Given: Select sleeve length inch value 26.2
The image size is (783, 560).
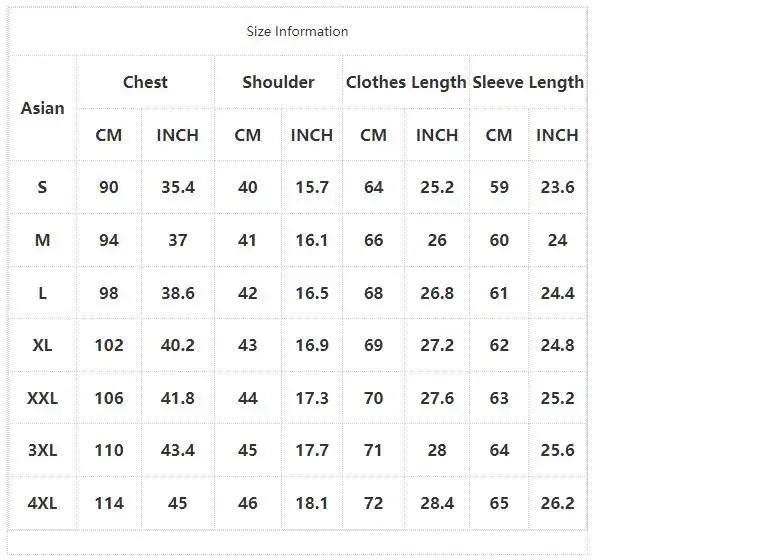Looking at the screenshot, I should pos(558,503).
